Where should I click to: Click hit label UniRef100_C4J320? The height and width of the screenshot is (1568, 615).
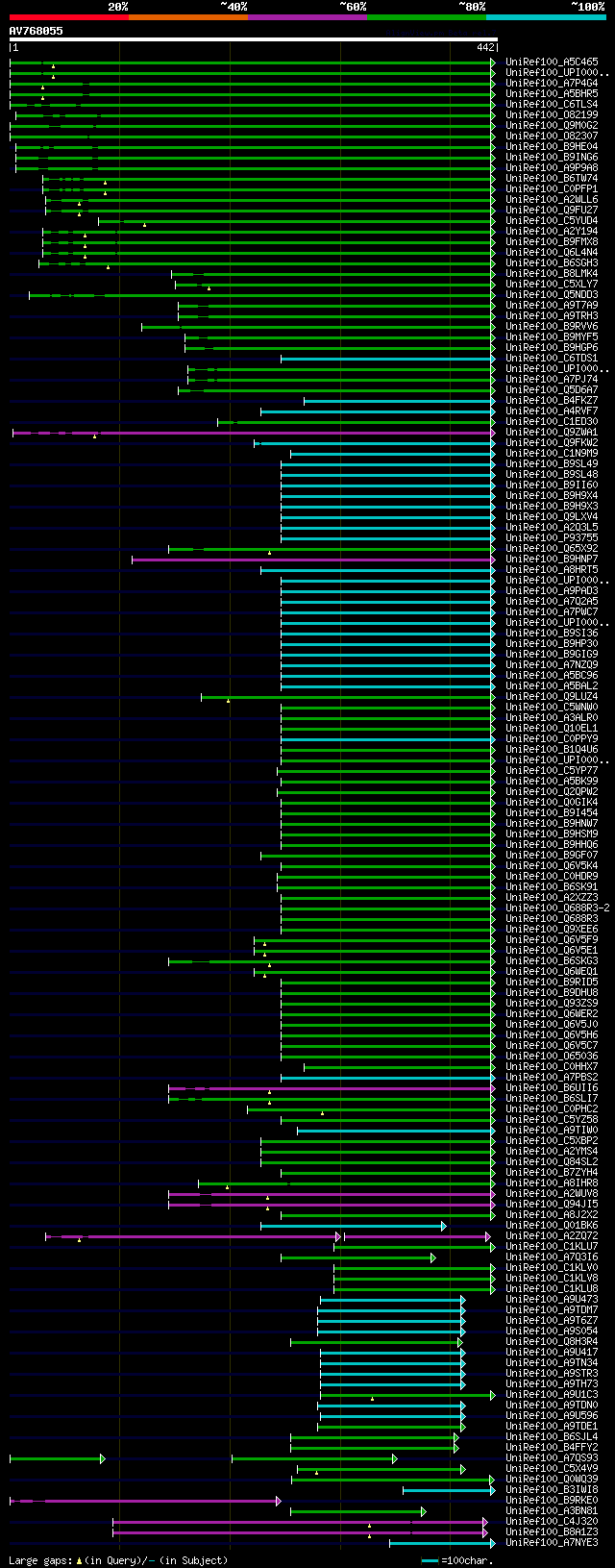tap(552, 1522)
